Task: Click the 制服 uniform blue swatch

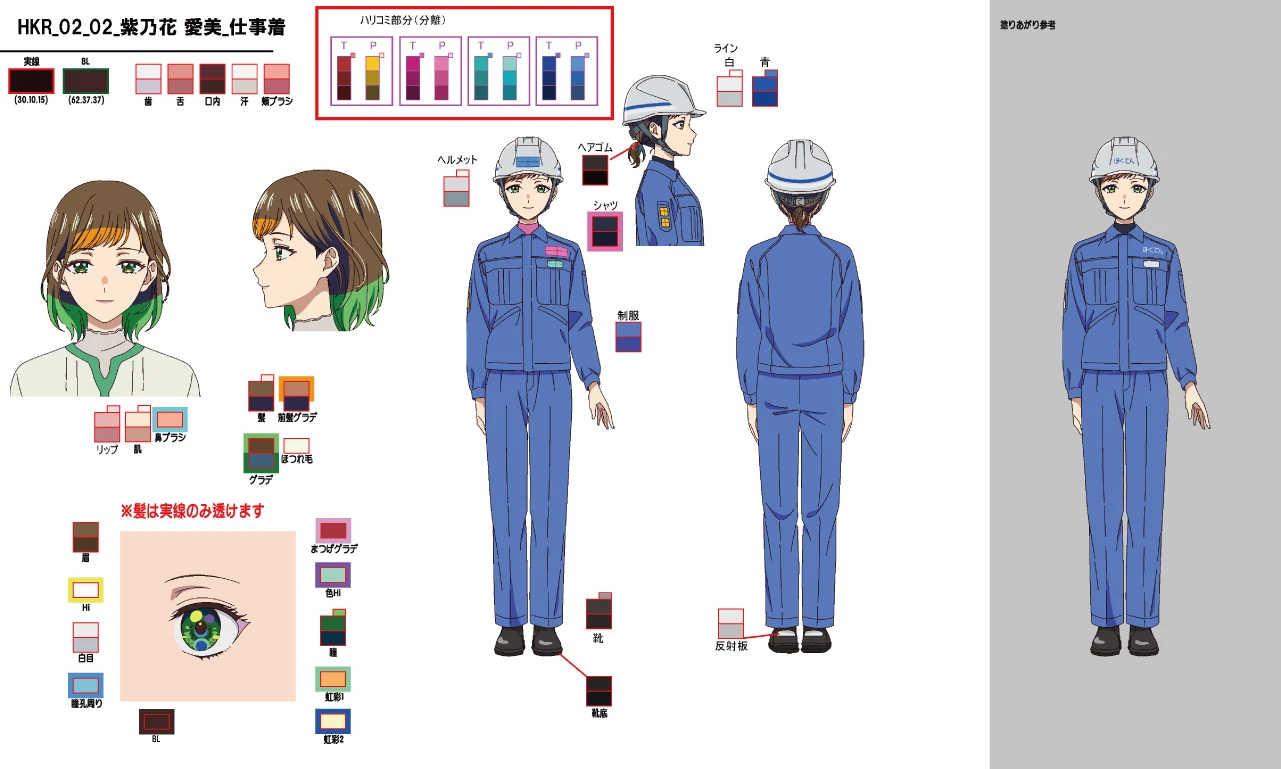Action: pos(628,337)
